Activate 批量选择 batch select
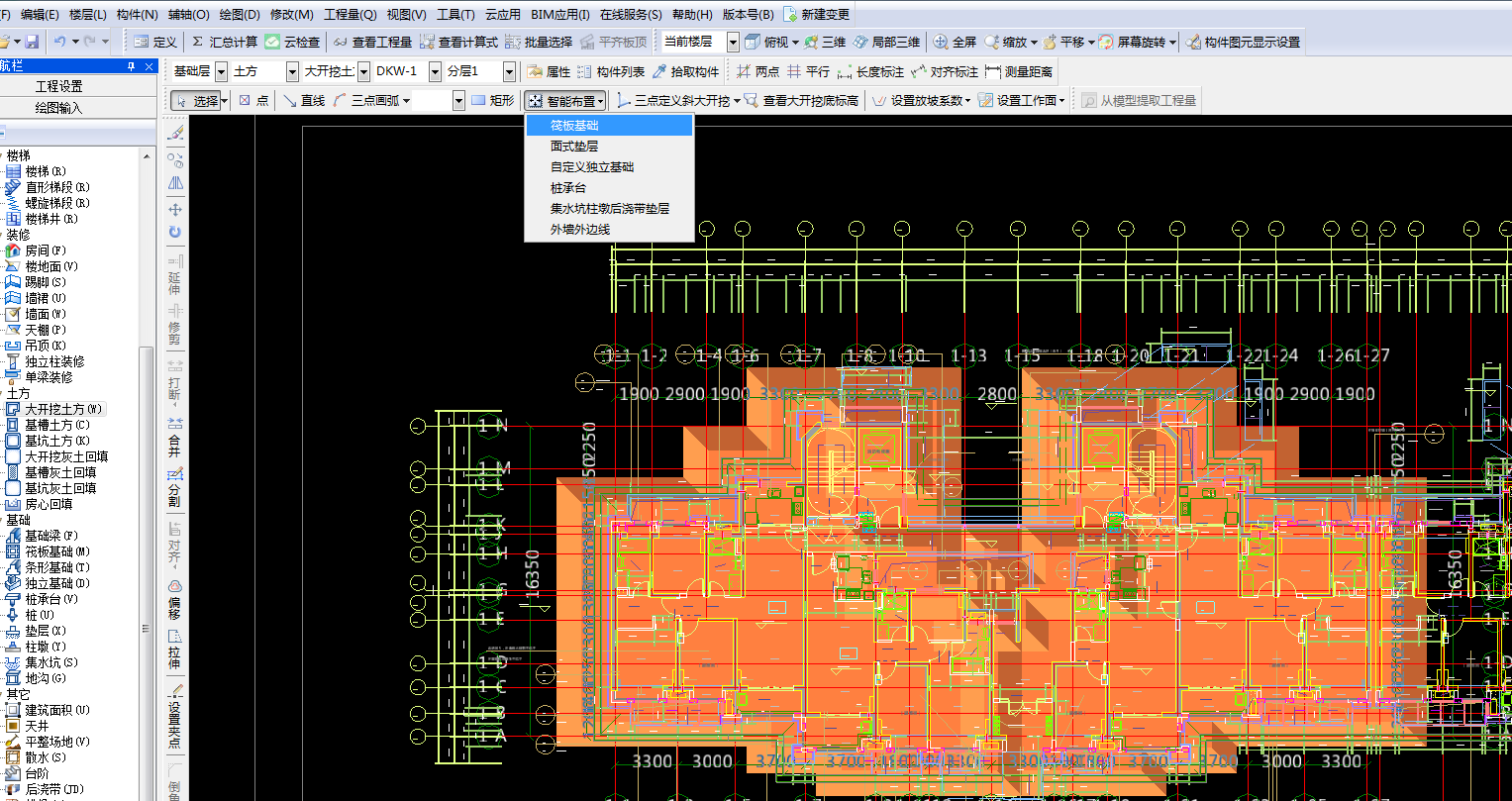Viewport: 1512px width, 801px height. tap(539, 42)
